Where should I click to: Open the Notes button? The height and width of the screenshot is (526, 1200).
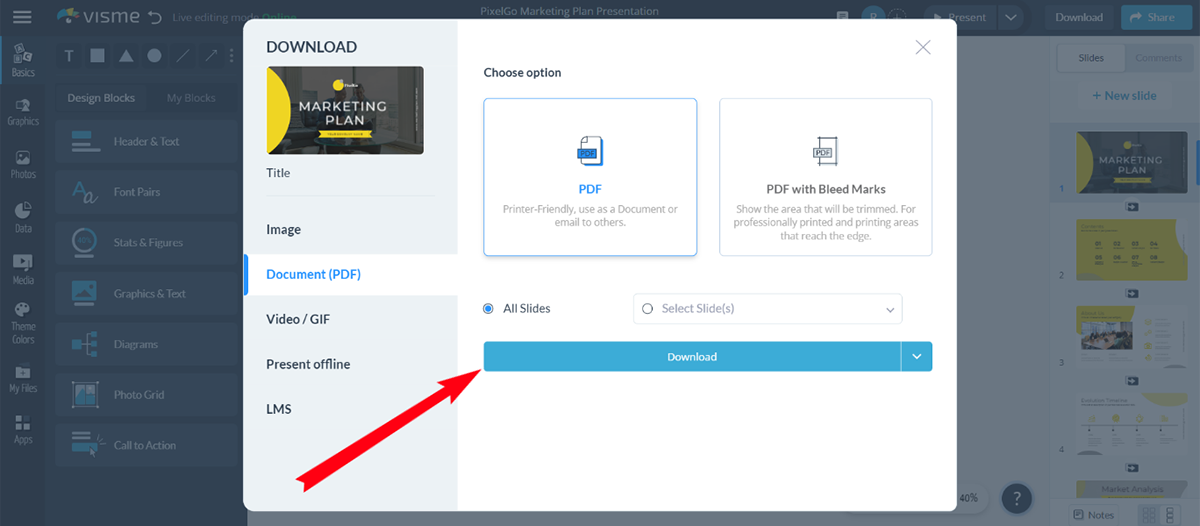[x=1093, y=515]
